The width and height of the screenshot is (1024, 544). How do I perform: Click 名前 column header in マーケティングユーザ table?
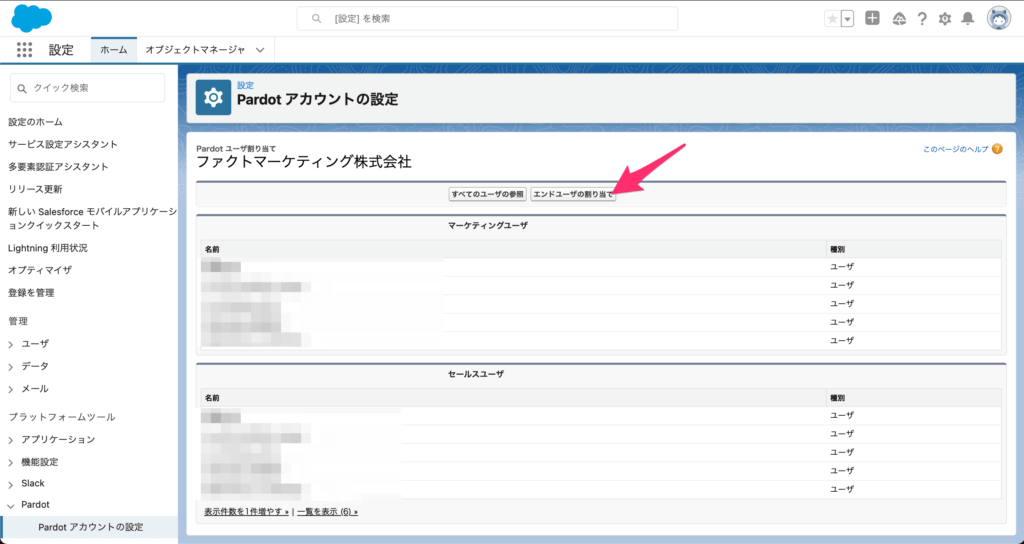pos(212,249)
